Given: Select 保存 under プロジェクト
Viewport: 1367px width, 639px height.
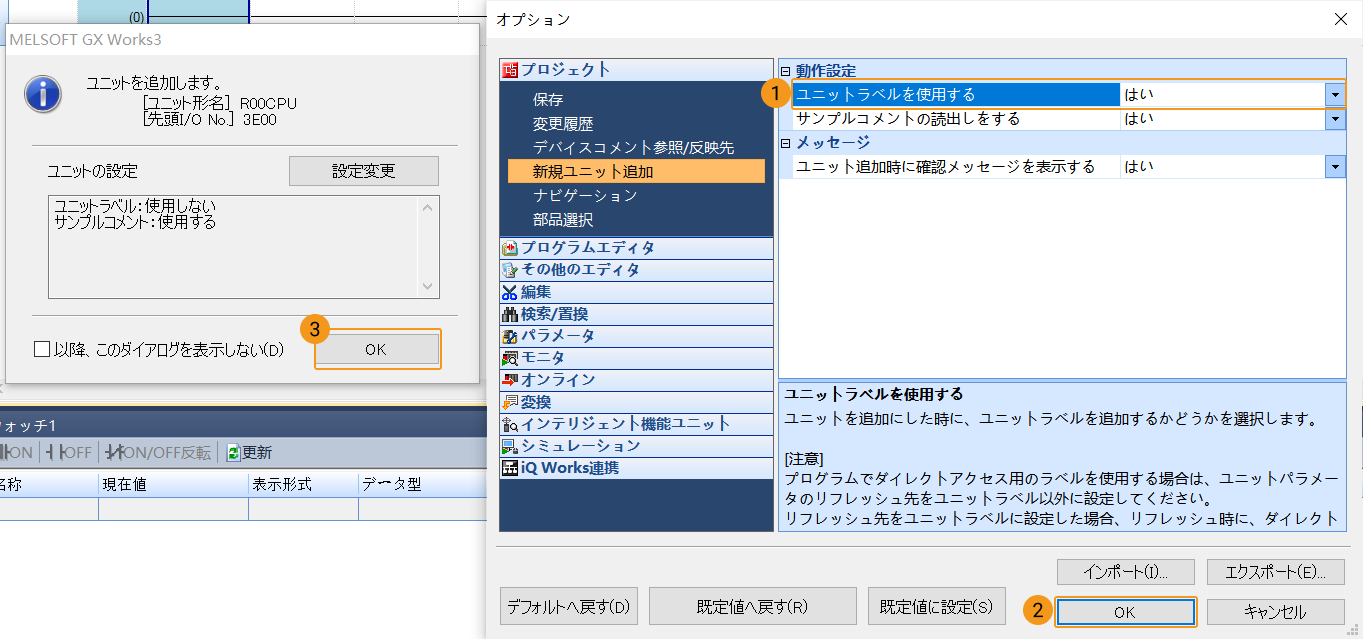Looking at the screenshot, I should point(548,100).
